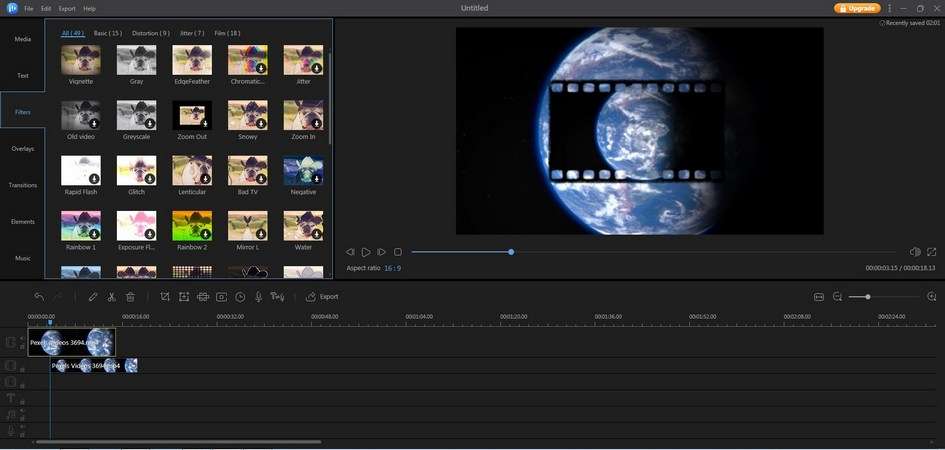Image resolution: width=945 pixels, height=450 pixels.
Task: Step to the next frame
Action: pyautogui.click(x=381, y=252)
